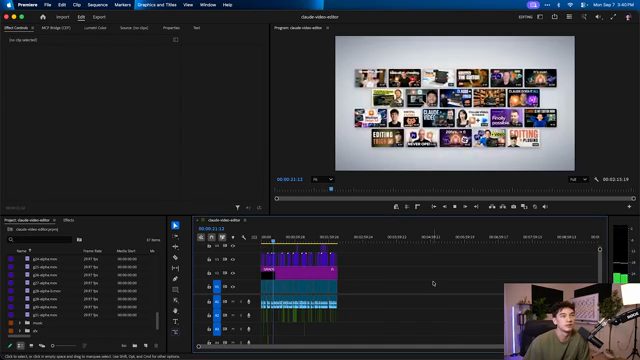Select the Ripple Edit tool
Viewport: 640px width, 360px height.
click(x=175, y=247)
